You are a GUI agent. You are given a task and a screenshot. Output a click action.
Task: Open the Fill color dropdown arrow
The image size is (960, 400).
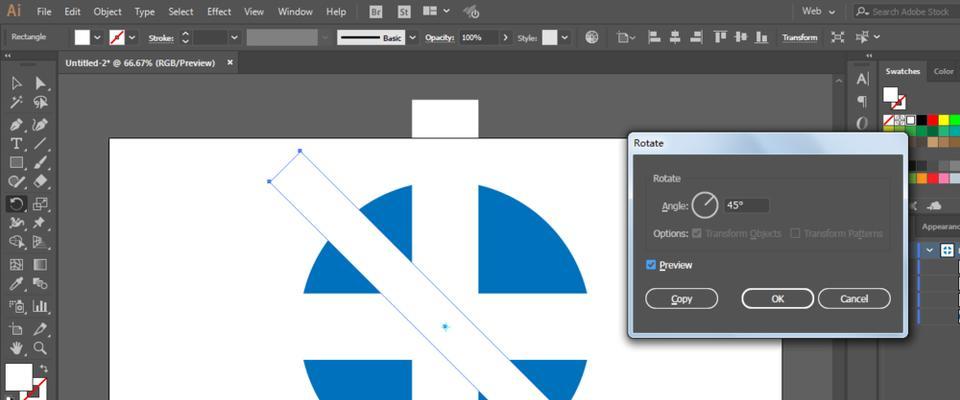tap(97, 37)
